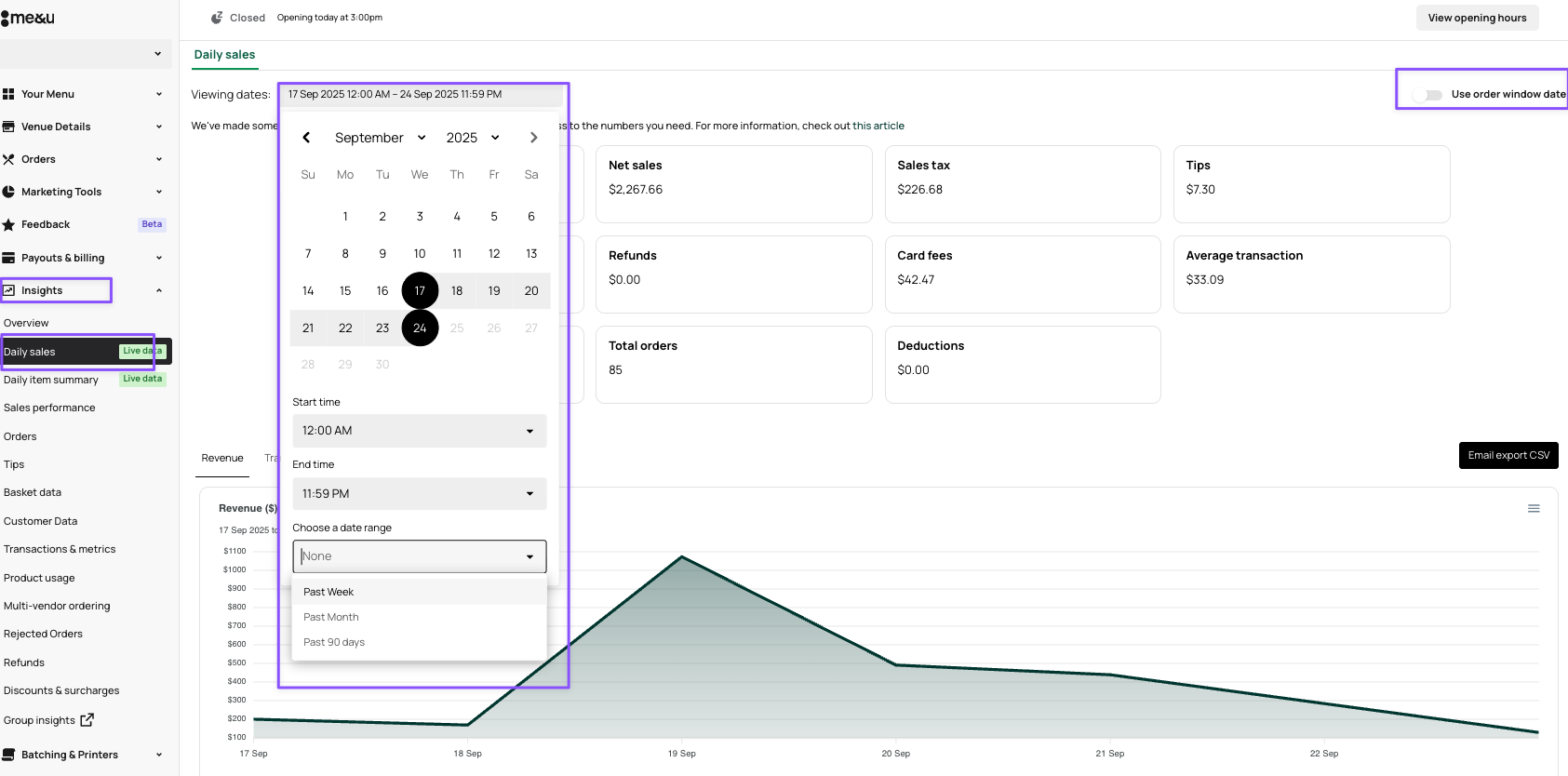Open the End time dropdown

tap(419, 494)
